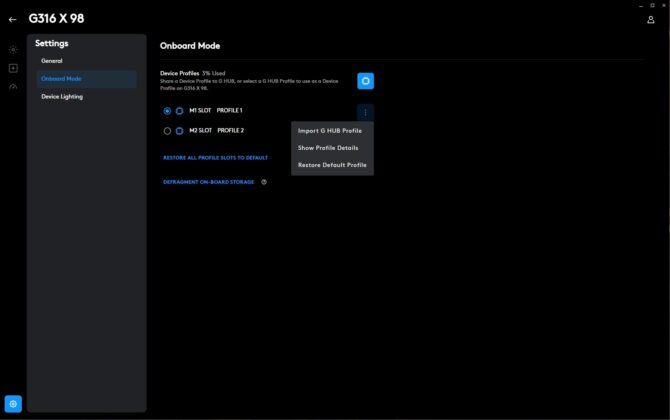Click the blue Onboard Mode toggle button
Viewport: 670px width, 420px height.
365,81
